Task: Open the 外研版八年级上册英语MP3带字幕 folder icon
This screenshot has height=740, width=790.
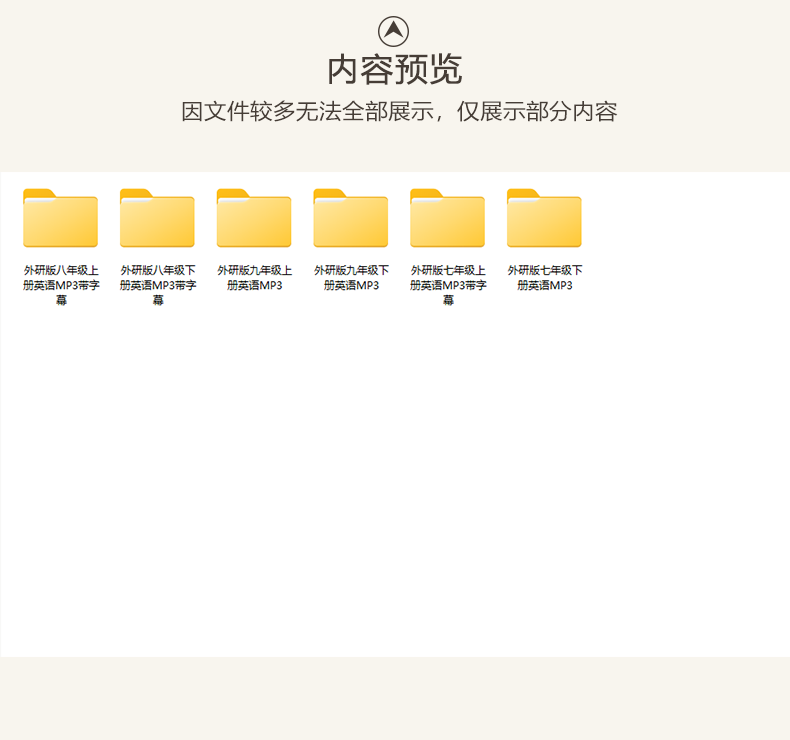Action: [60, 218]
